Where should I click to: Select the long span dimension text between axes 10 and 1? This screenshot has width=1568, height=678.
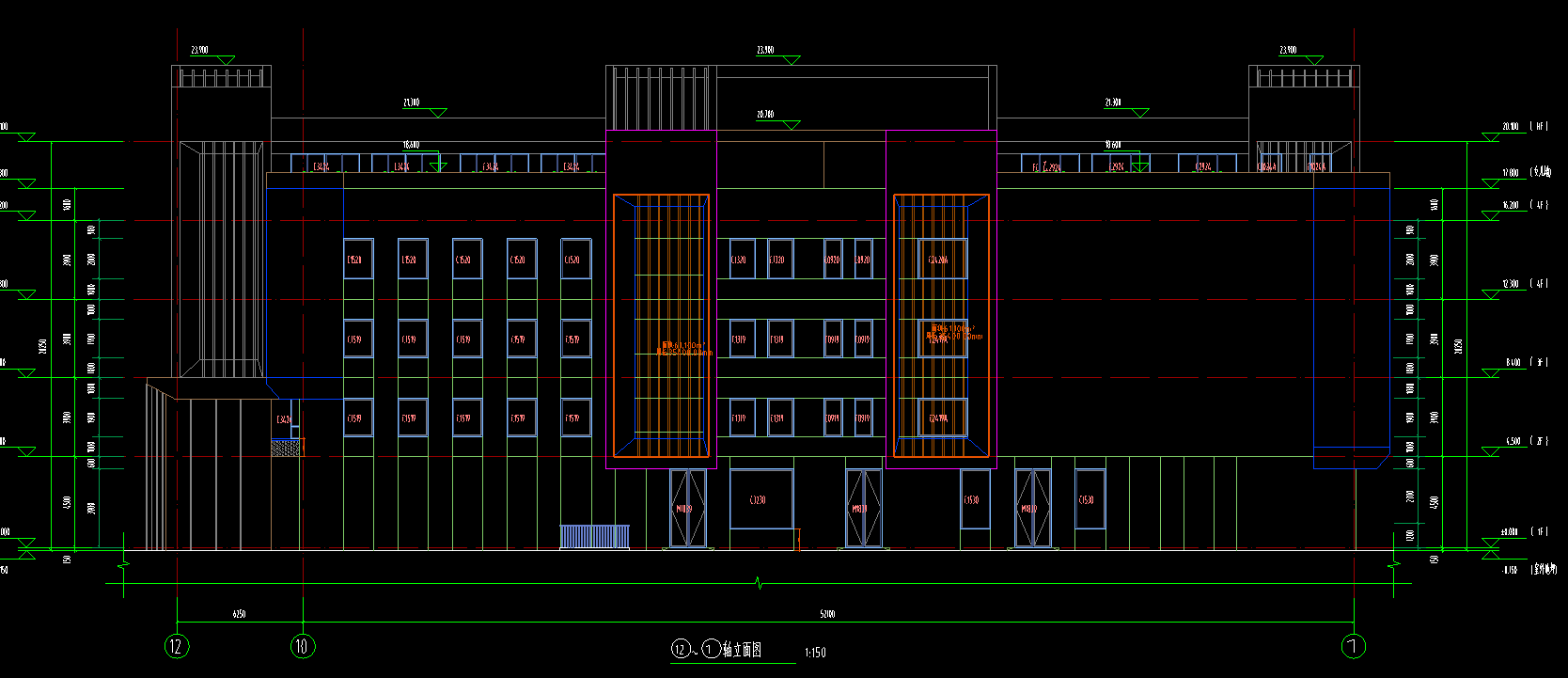827,614
